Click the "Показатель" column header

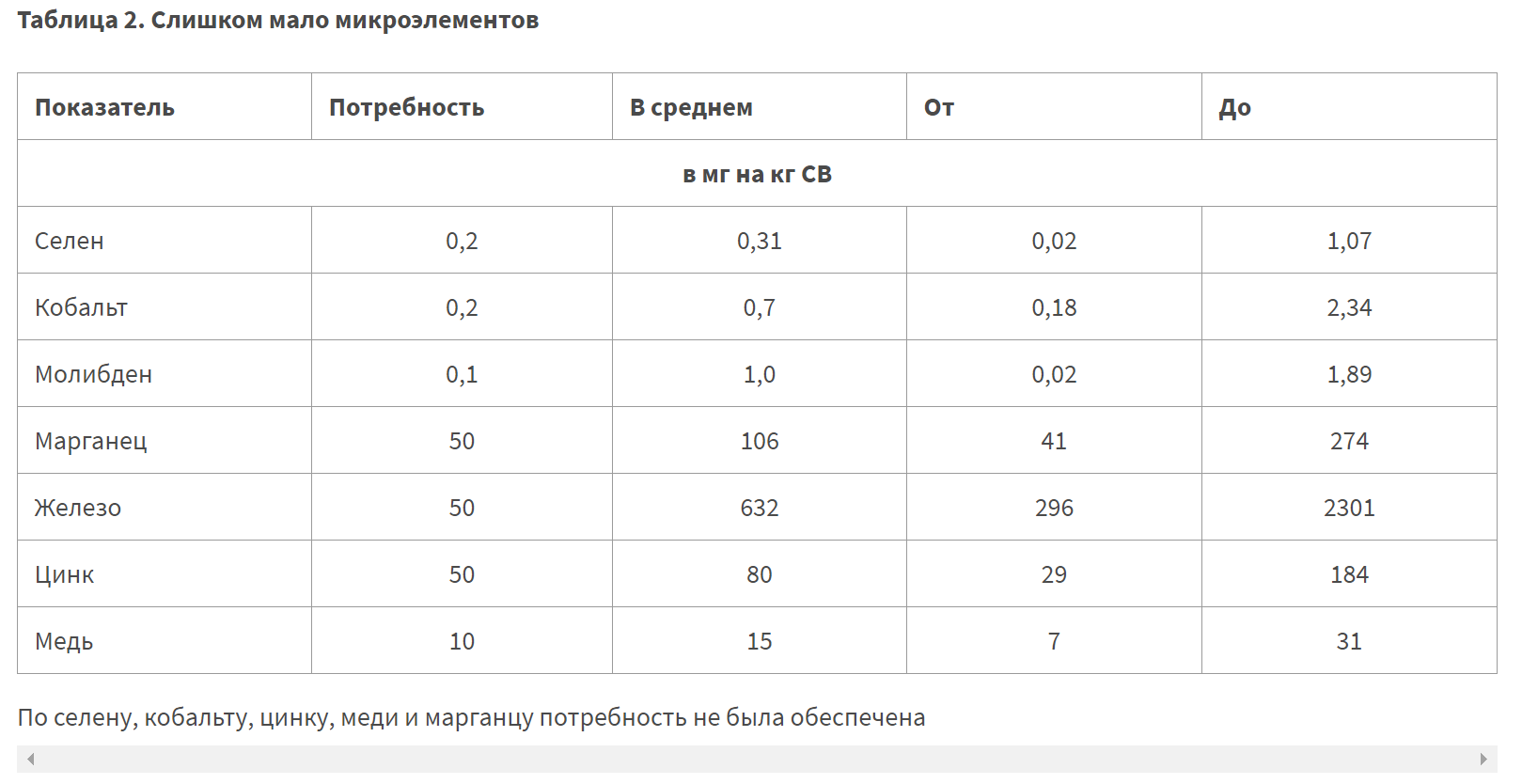point(104,108)
